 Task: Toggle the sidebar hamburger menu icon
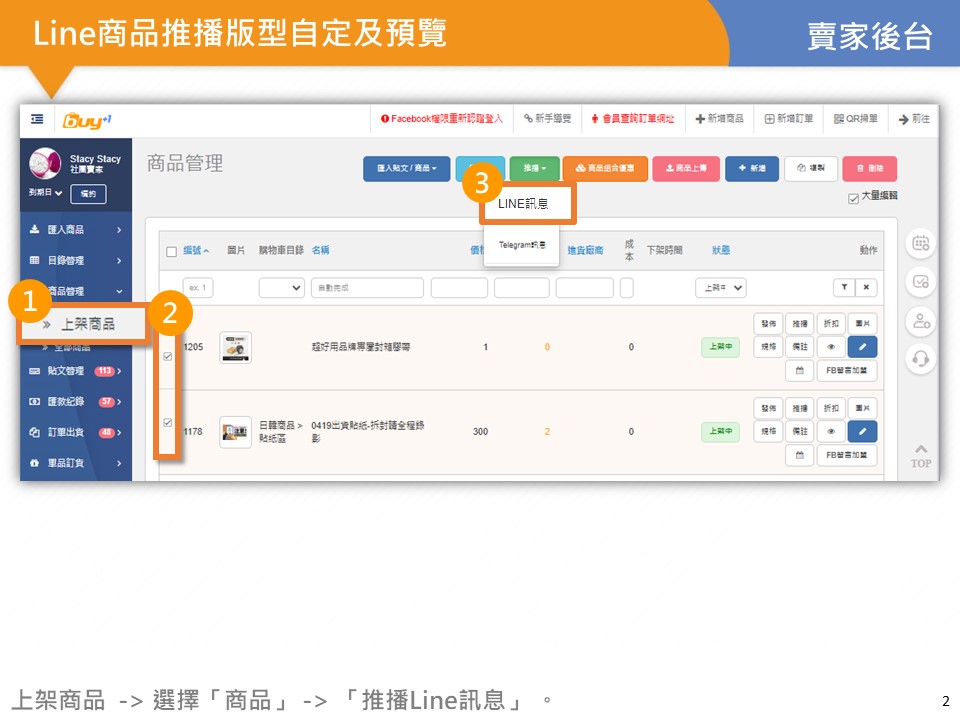37,119
